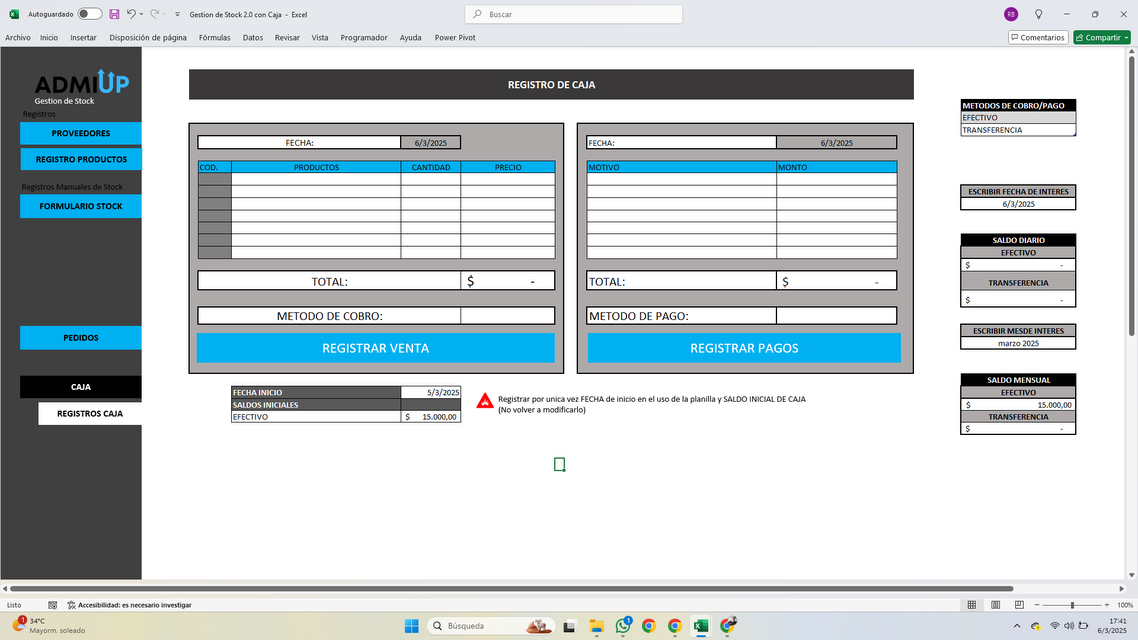Open the Comentarios pane button
Image resolution: width=1138 pixels, height=640 pixels.
1038,38
